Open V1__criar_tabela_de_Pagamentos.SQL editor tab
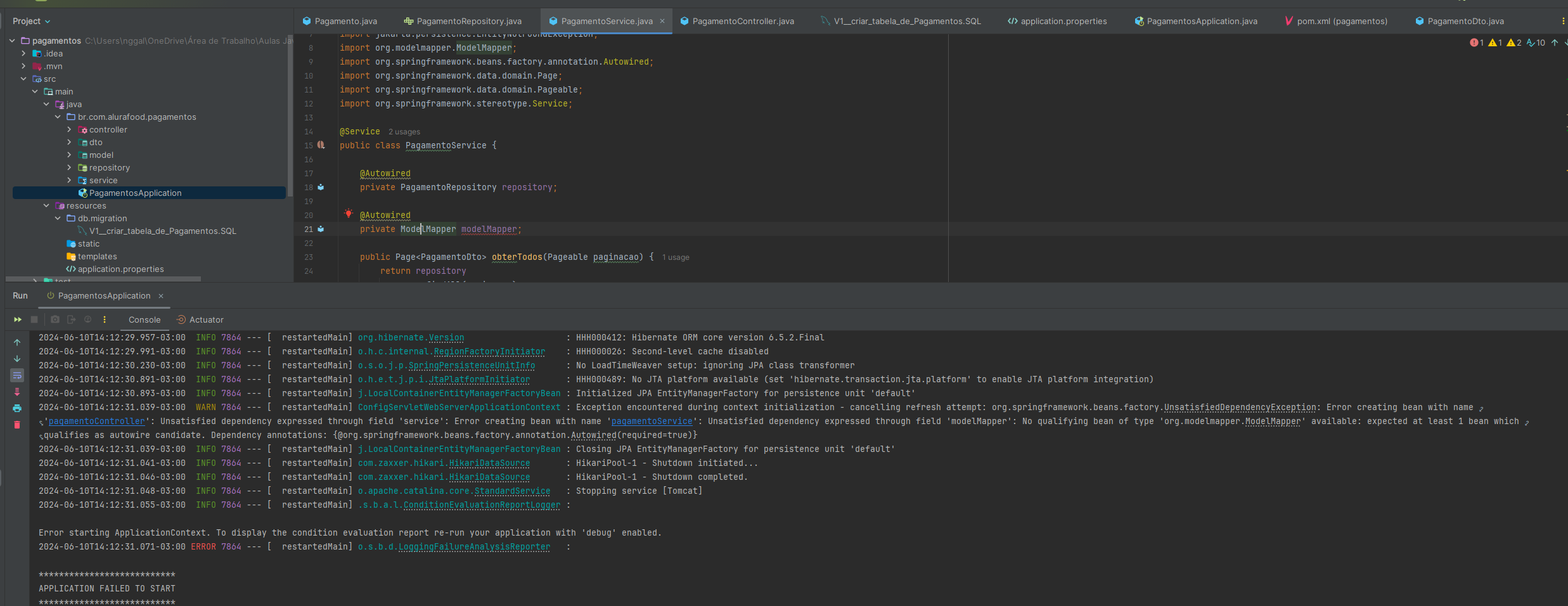 [901, 21]
